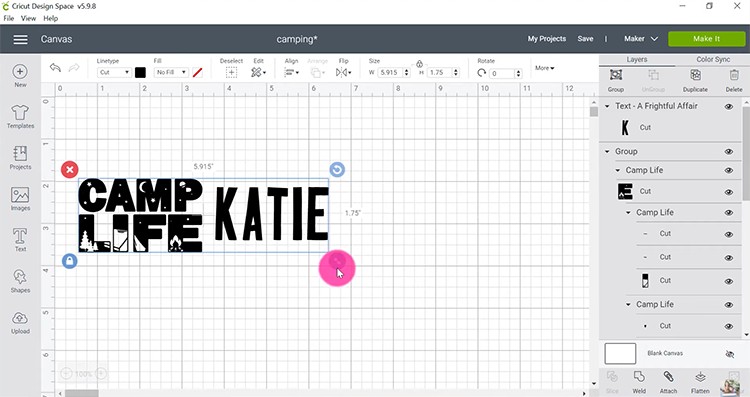Open the Help menu
The image size is (750, 397).
[51, 18]
